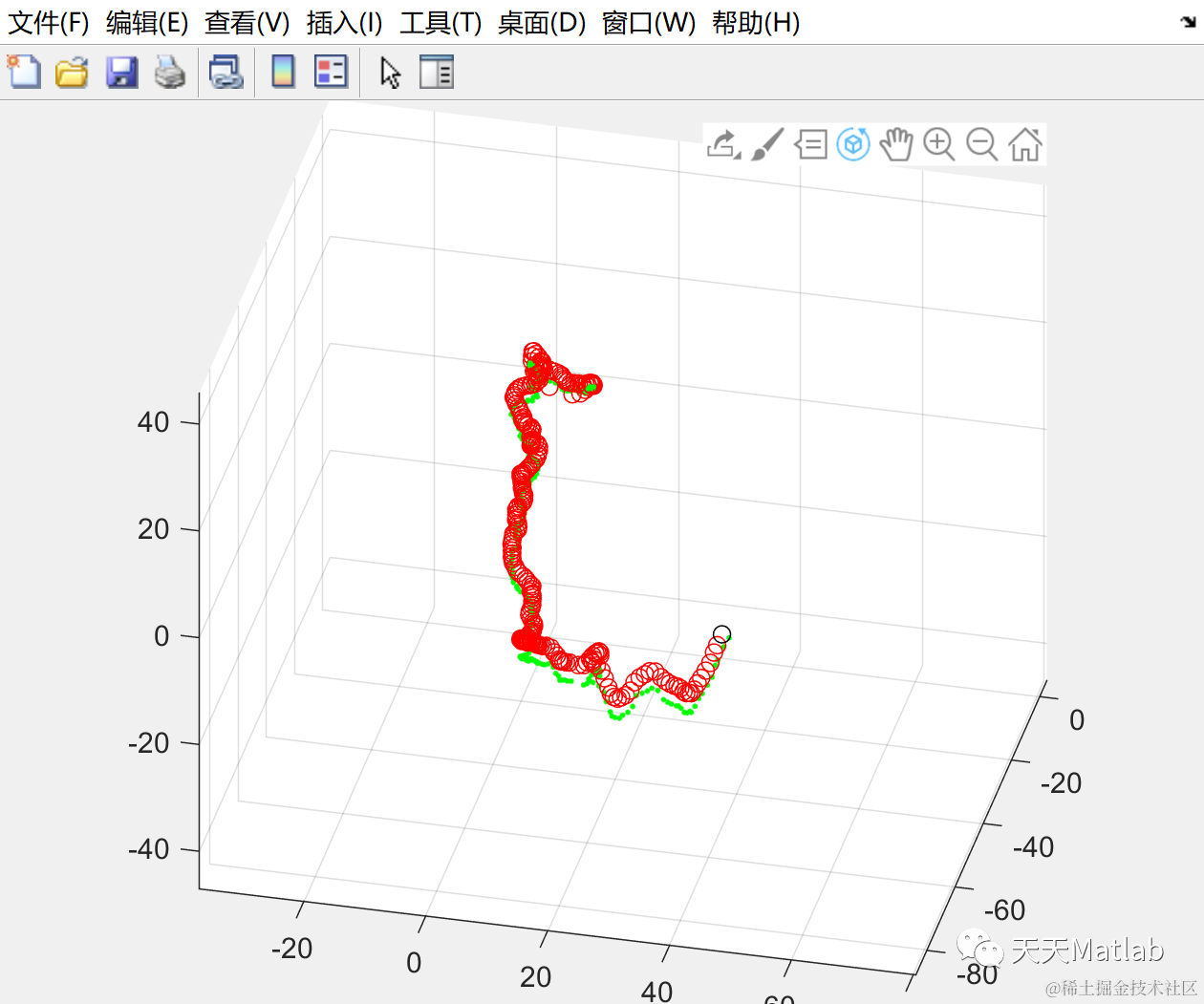Open the 插入(I) menu
The height and width of the screenshot is (1004, 1204).
344,22
